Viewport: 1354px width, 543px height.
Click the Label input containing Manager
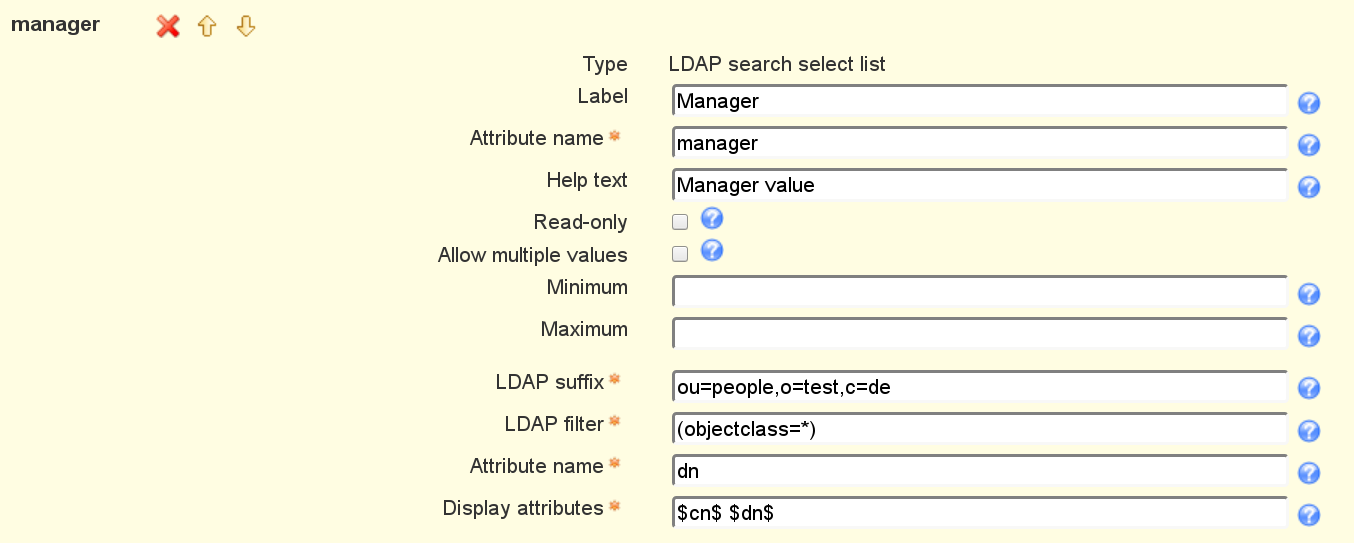click(979, 101)
